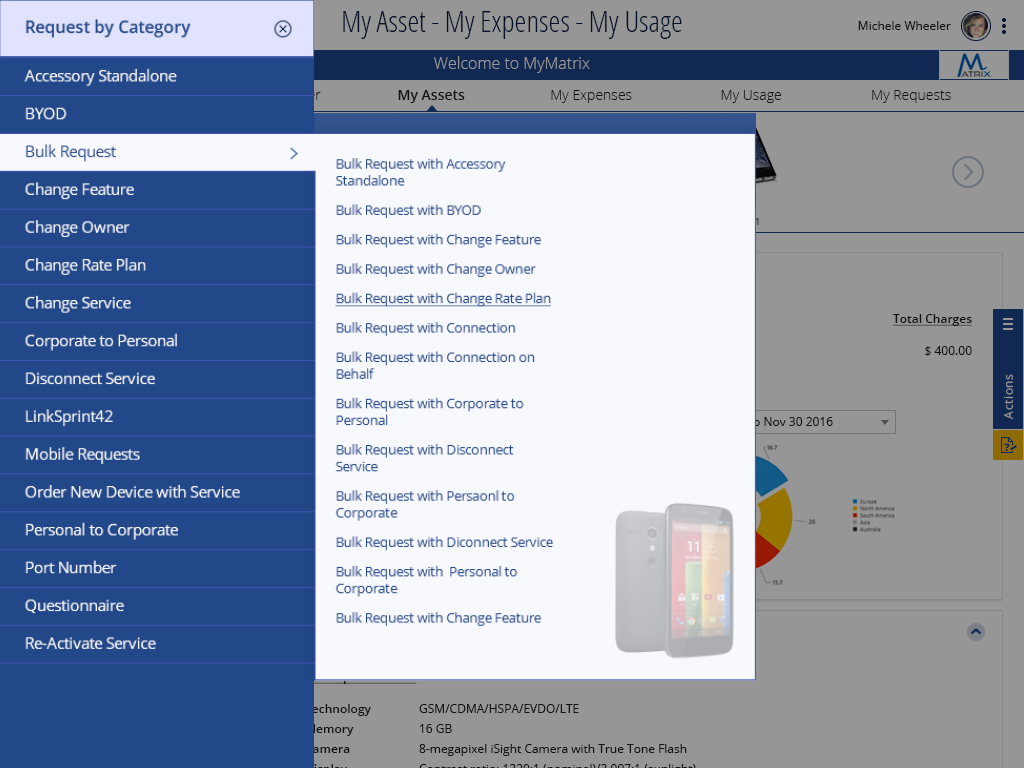
Task: Switch to My Usage tab
Action: click(751, 95)
